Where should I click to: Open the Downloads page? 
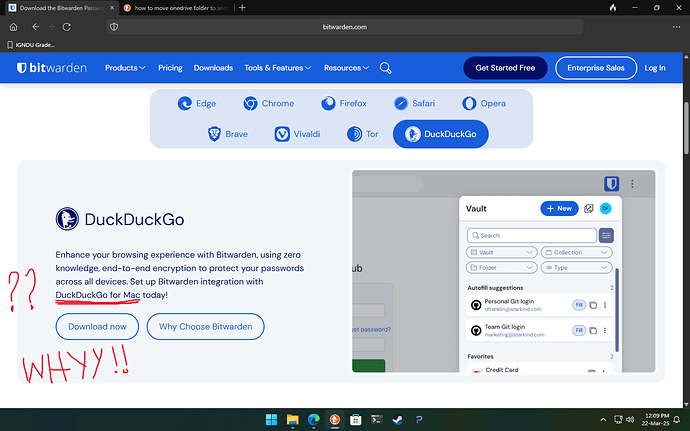213,68
